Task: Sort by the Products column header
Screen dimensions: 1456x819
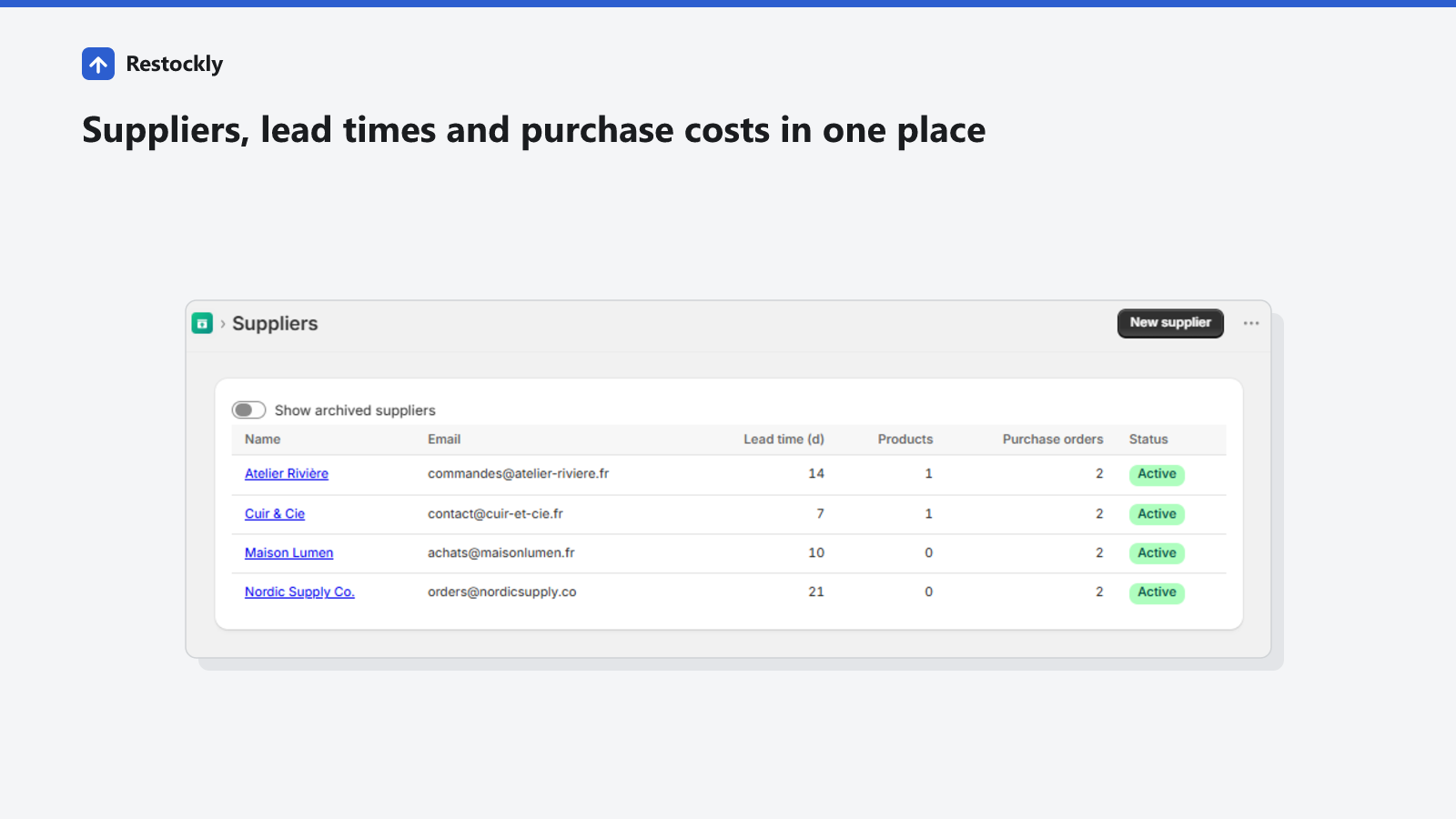Action: (x=905, y=439)
